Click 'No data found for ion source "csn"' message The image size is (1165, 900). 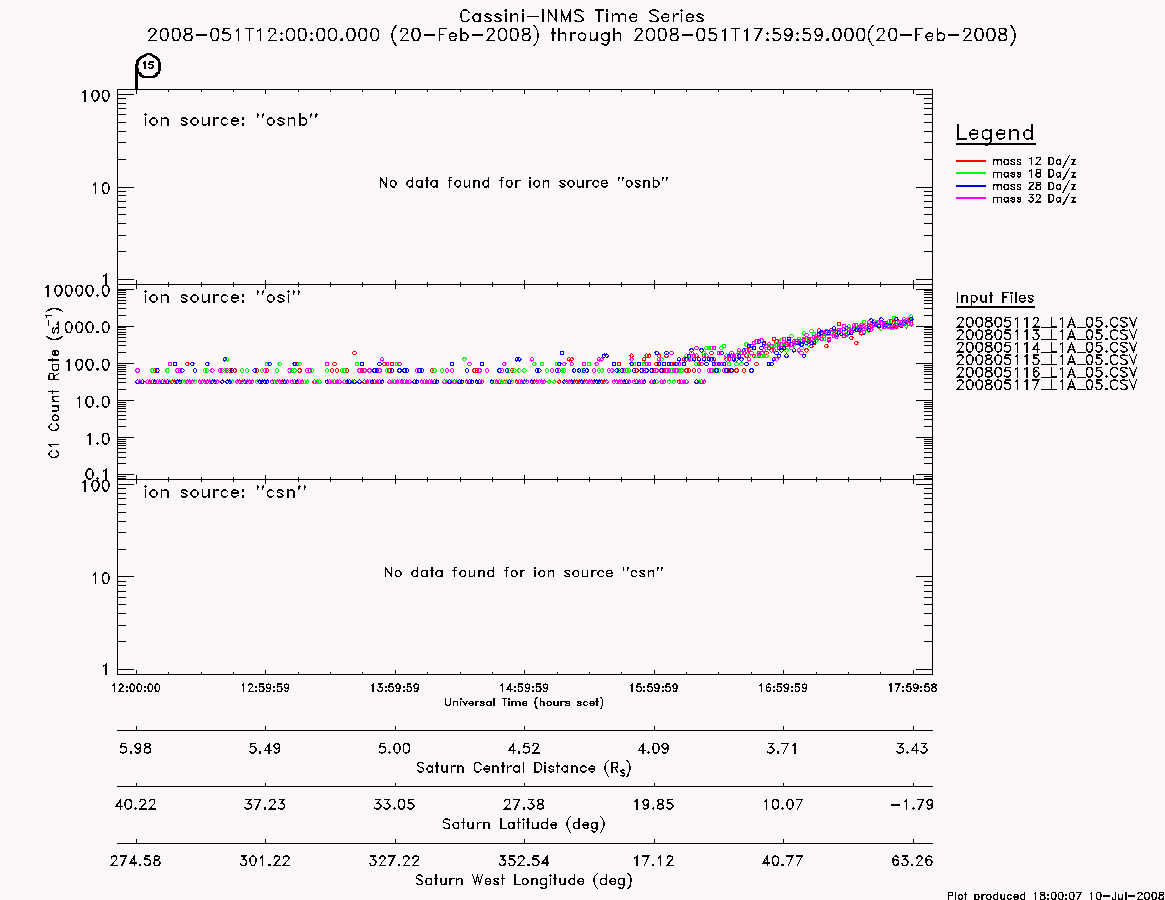click(524, 572)
